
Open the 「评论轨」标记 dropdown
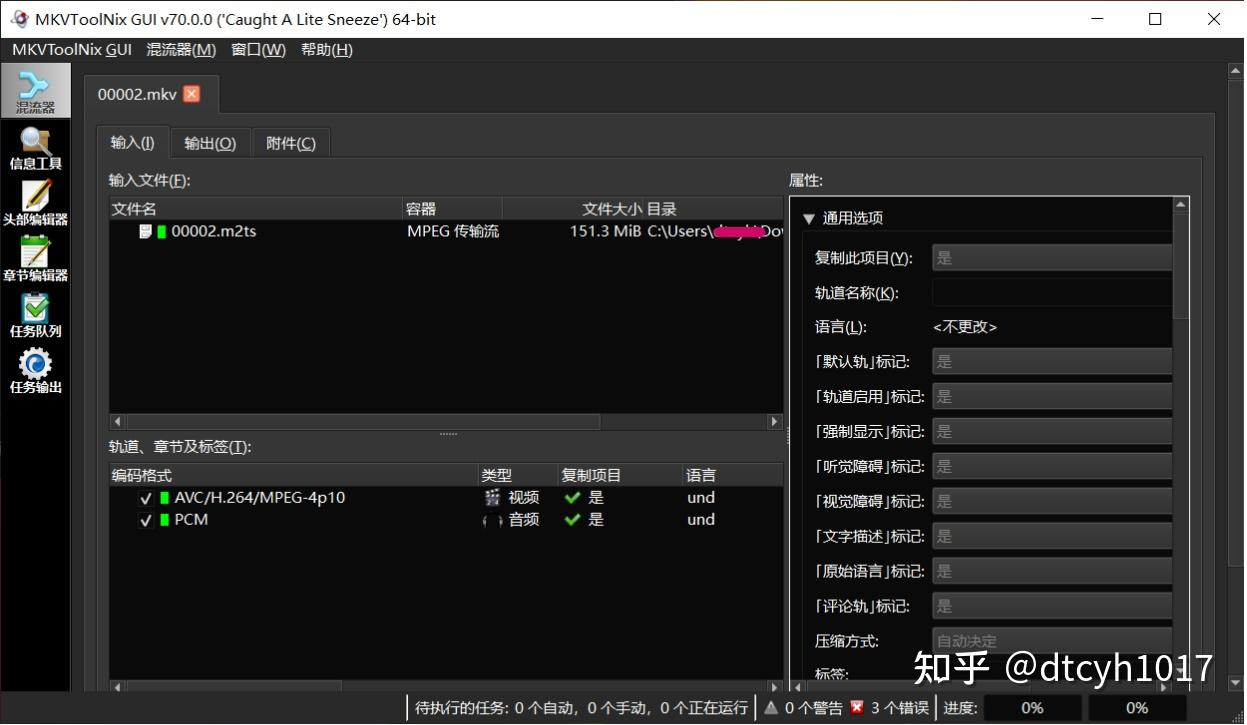pos(1052,607)
